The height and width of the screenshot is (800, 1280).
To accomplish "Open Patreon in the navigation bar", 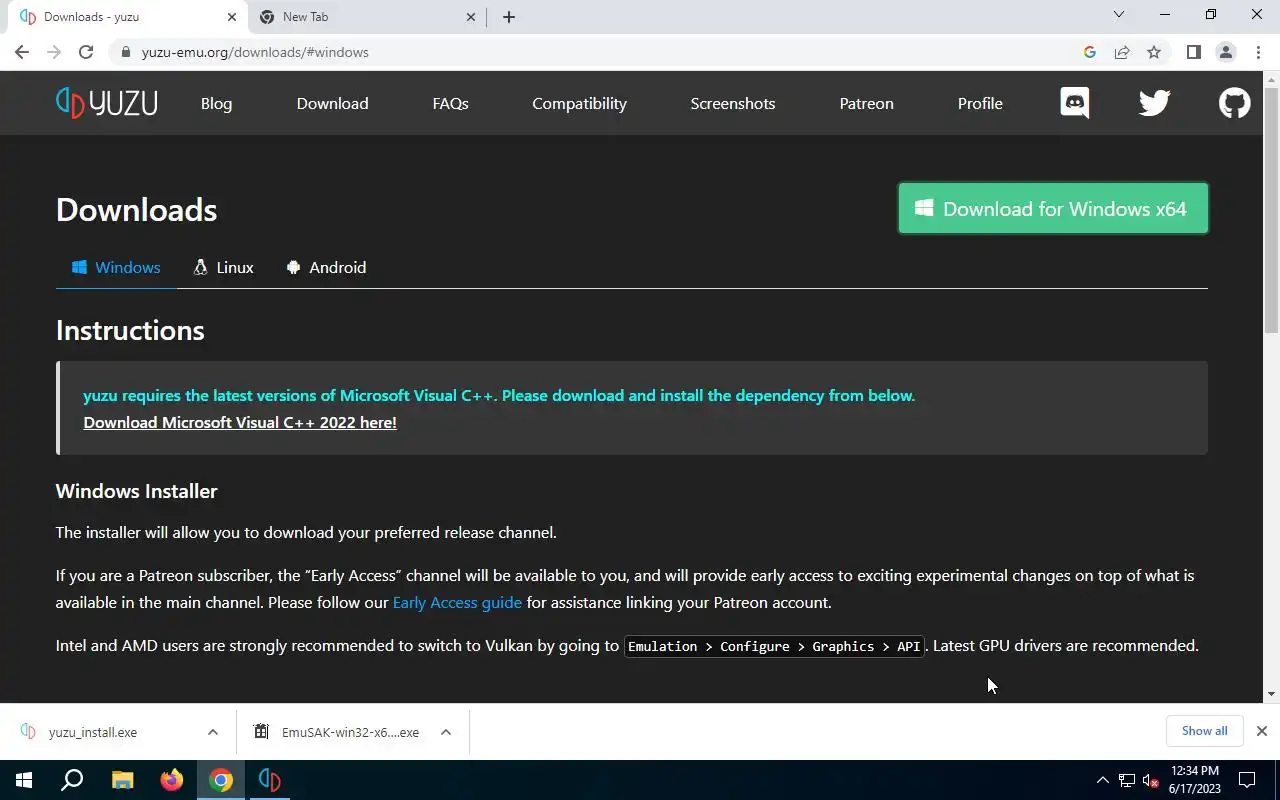I will pos(866,103).
